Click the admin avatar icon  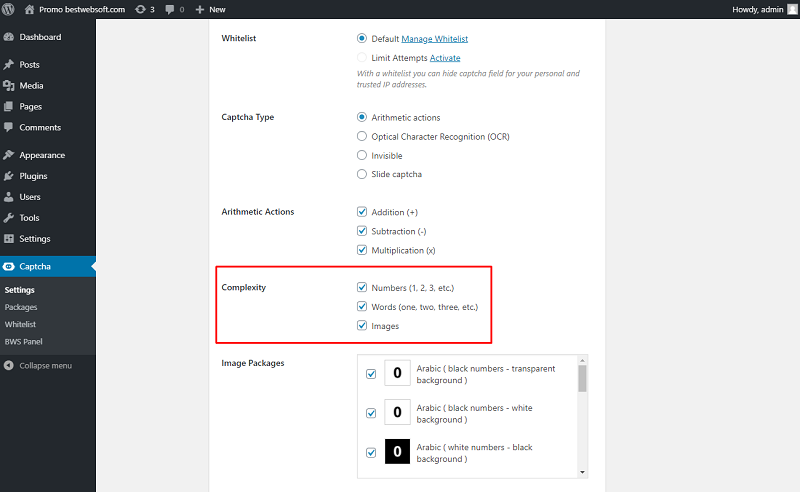[792, 9]
